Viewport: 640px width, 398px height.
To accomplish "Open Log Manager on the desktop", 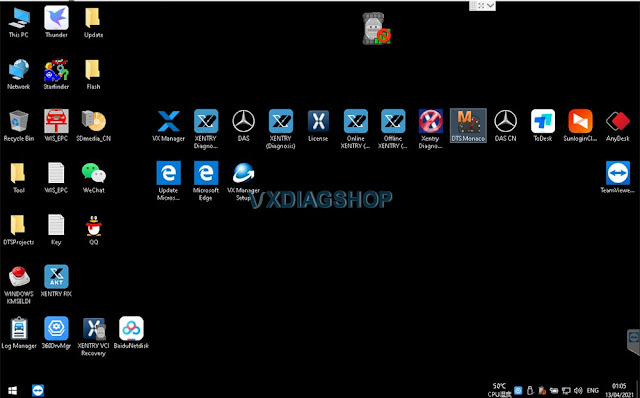I will [19, 334].
